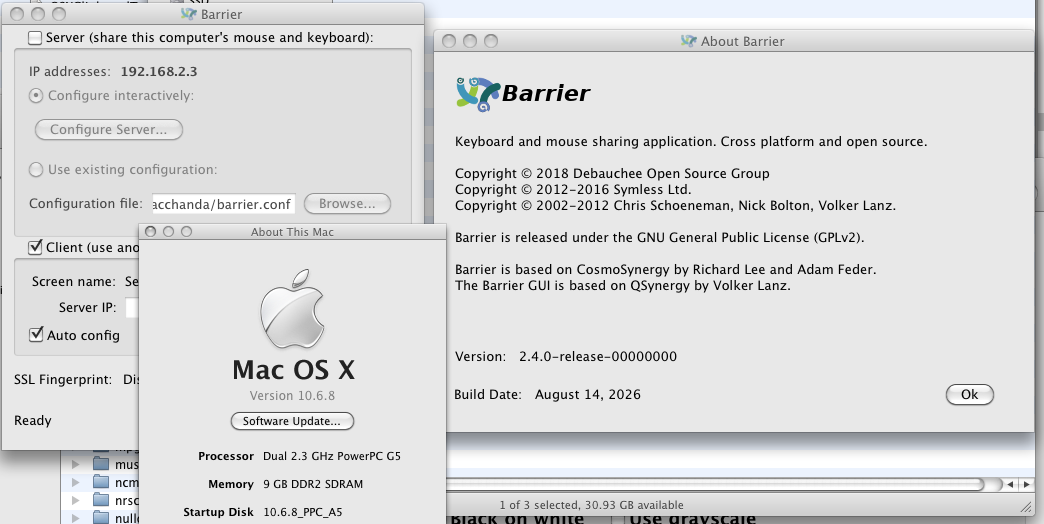Image resolution: width=1044 pixels, height=524 pixels.
Task: Expand the 'ncm' folder disclosure triangle
Action: point(76,481)
